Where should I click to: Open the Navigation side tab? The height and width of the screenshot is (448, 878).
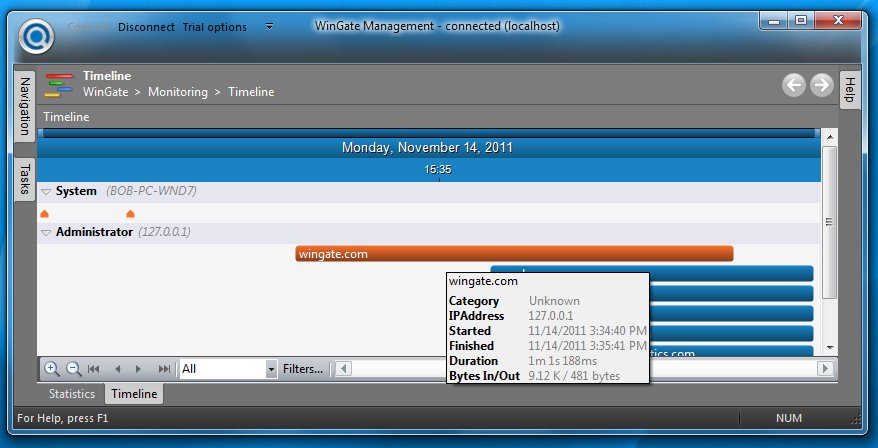coord(25,109)
